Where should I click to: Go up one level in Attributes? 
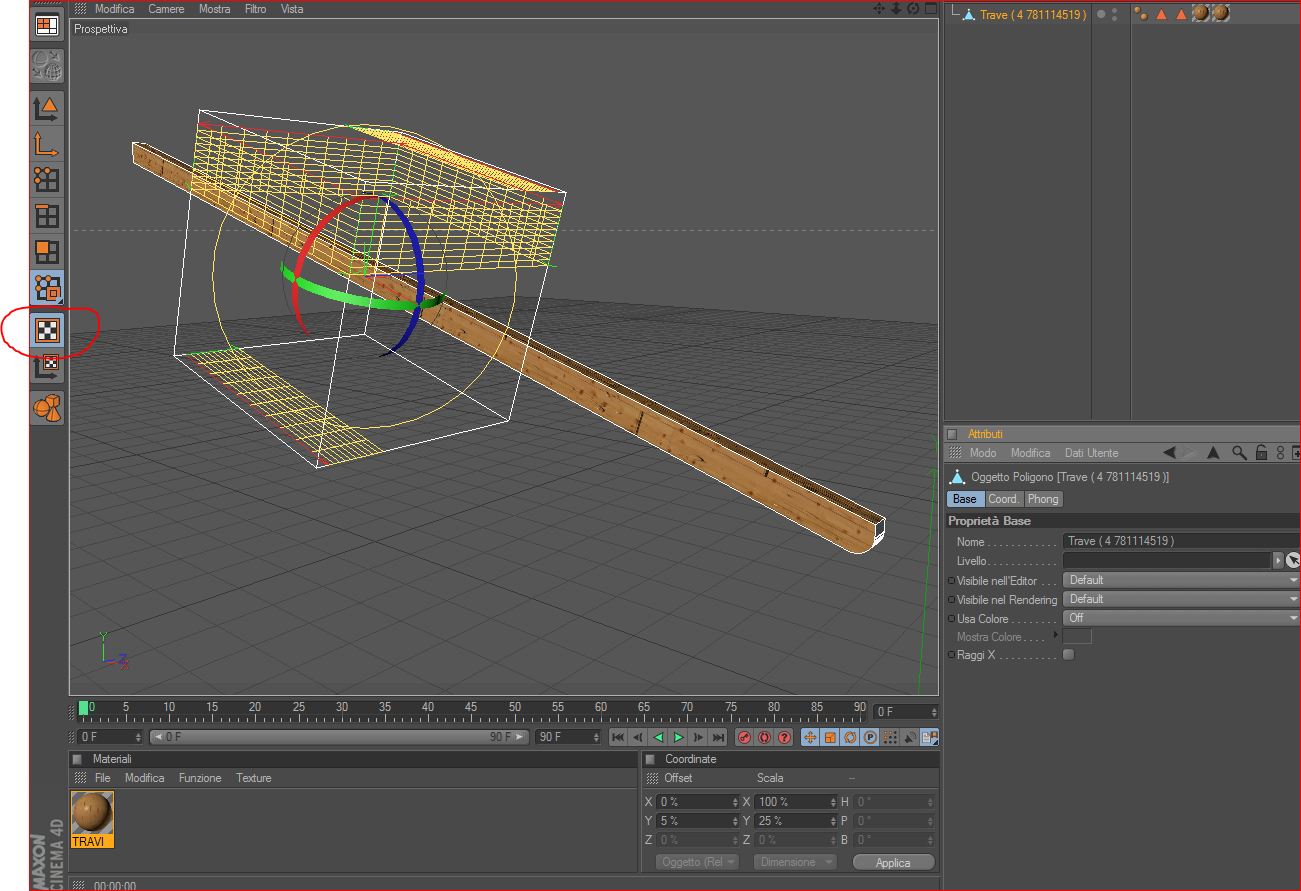coord(1213,453)
